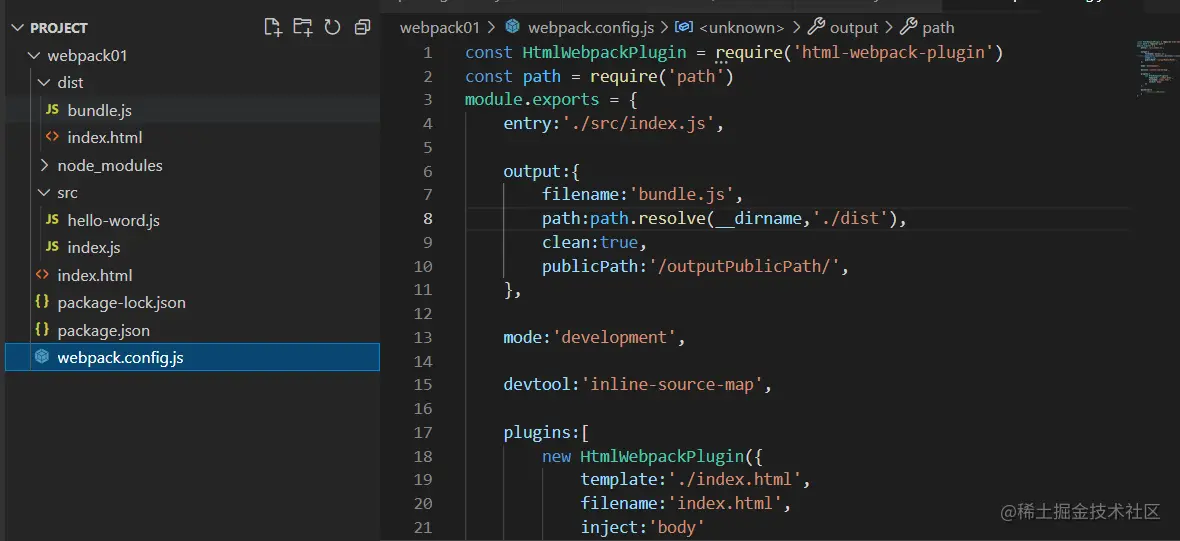Viewport: 1180px width, 541px height.
Task: Click the symbol icon before <unknown> breadcrumb
Action: tap(683, 27)
